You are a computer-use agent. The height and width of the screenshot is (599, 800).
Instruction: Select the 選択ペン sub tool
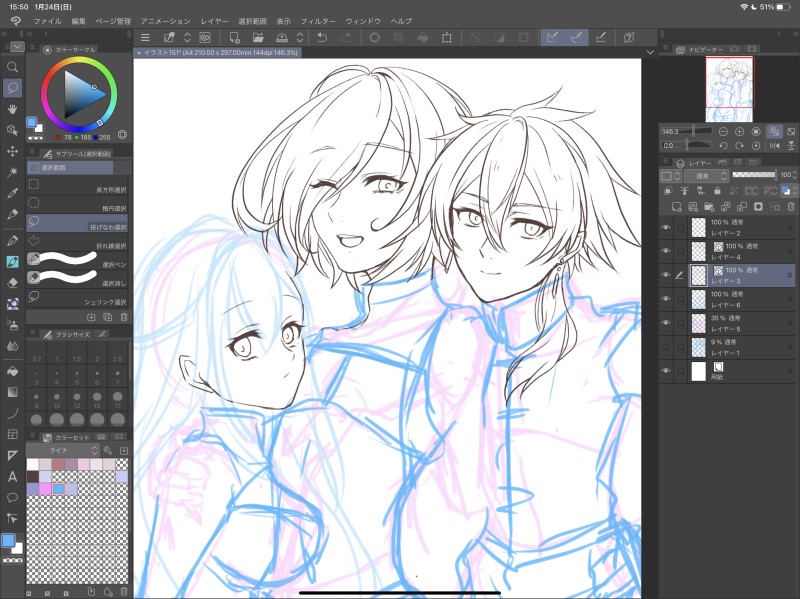point(77,261)
